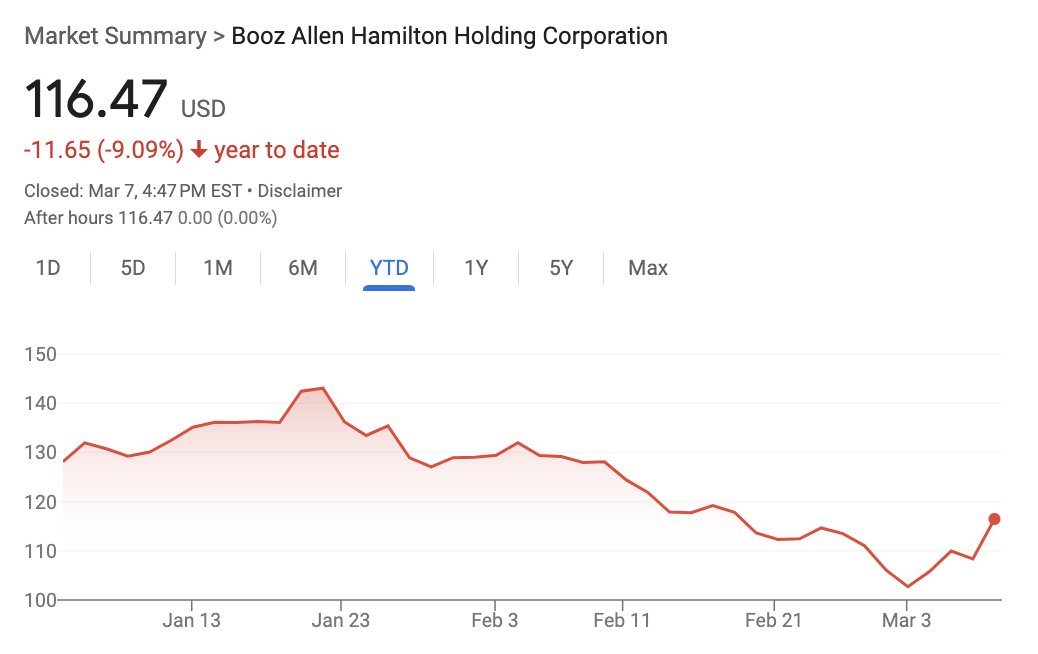1038x654 pixels.
Task: View the 1Y price range
Action: pyautogui.click(x=476, y=268)
